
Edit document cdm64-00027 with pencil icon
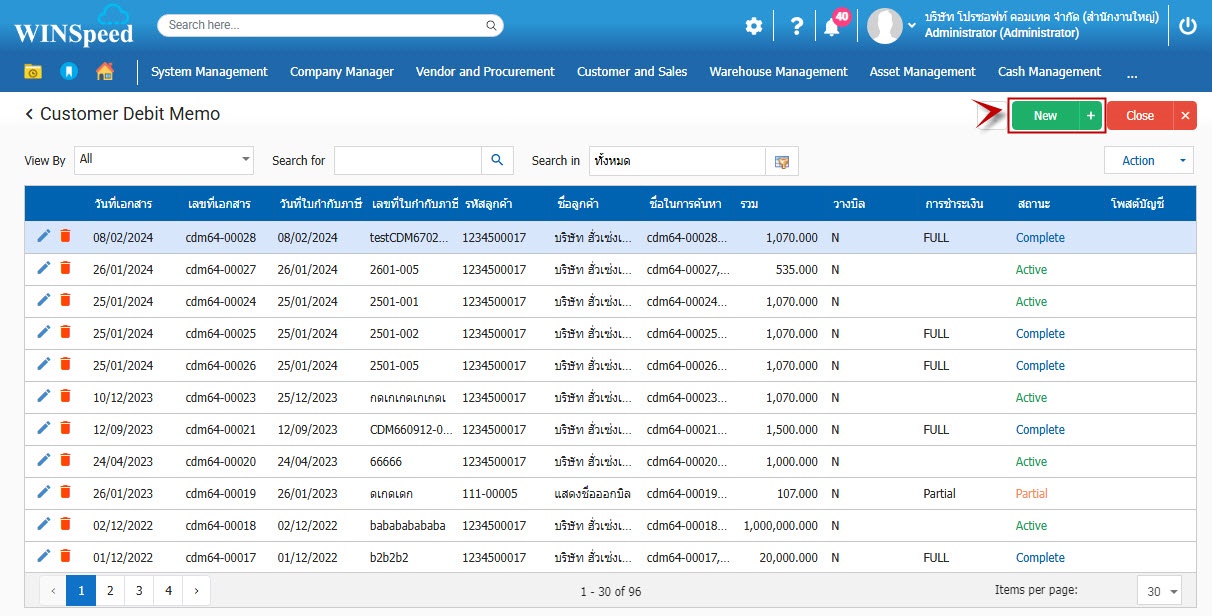43,268
